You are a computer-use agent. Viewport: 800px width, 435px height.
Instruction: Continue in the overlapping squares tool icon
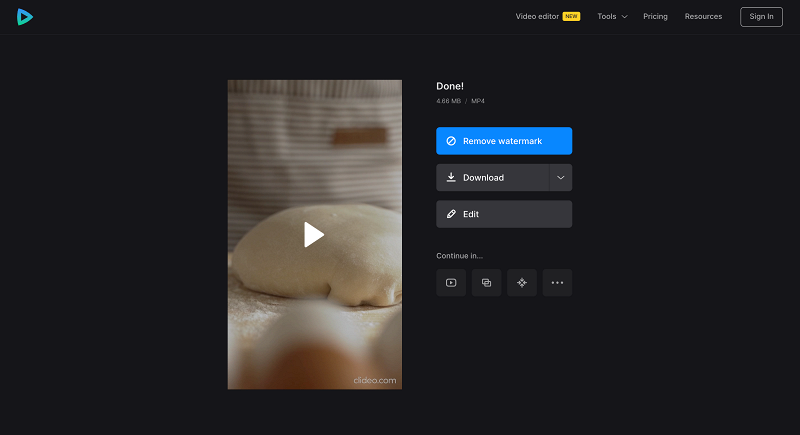(486, 283)
